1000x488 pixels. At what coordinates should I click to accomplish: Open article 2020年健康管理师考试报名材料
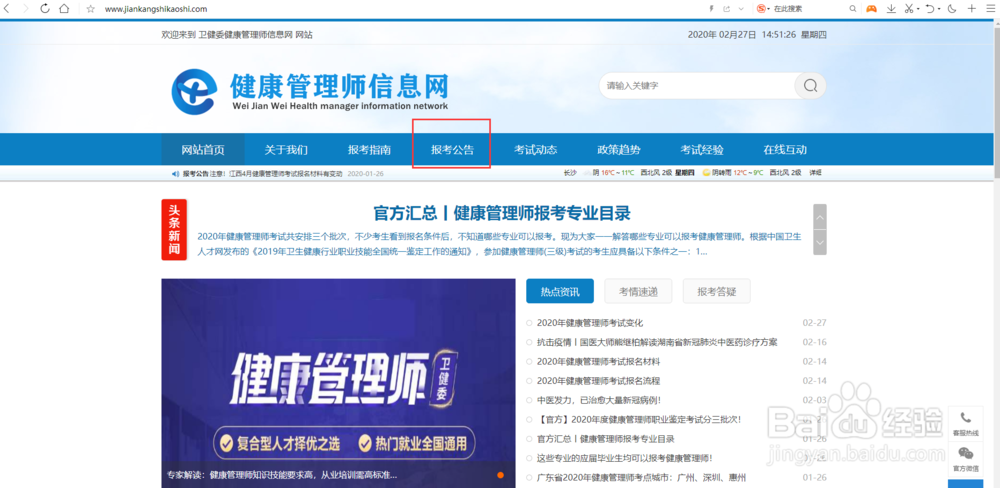(x=598, y=362)
